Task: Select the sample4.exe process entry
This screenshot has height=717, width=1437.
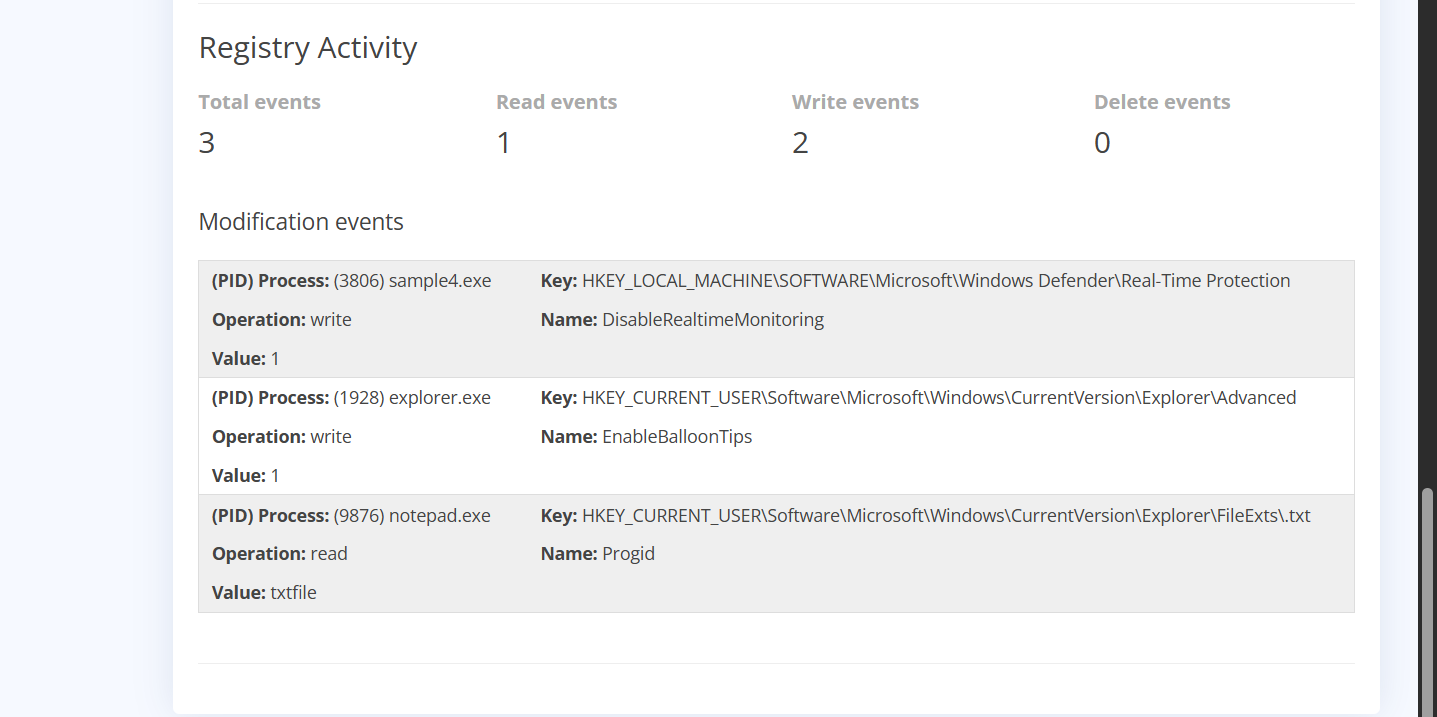Action: 412,281
